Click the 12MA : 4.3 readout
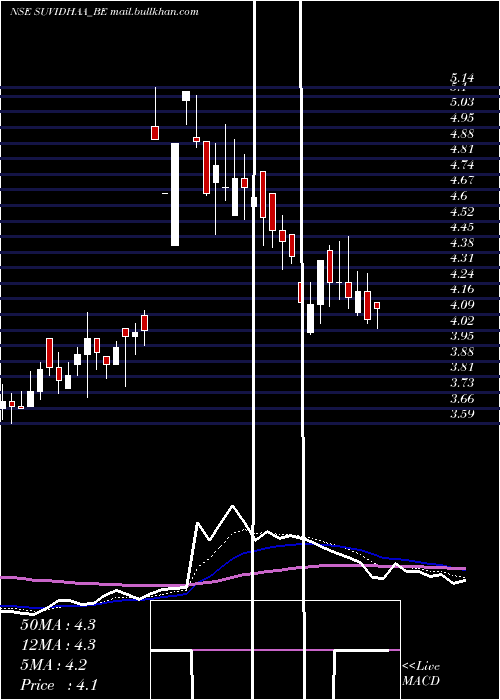The height and width of the screenshot is (700, 500). coord(58,645)
